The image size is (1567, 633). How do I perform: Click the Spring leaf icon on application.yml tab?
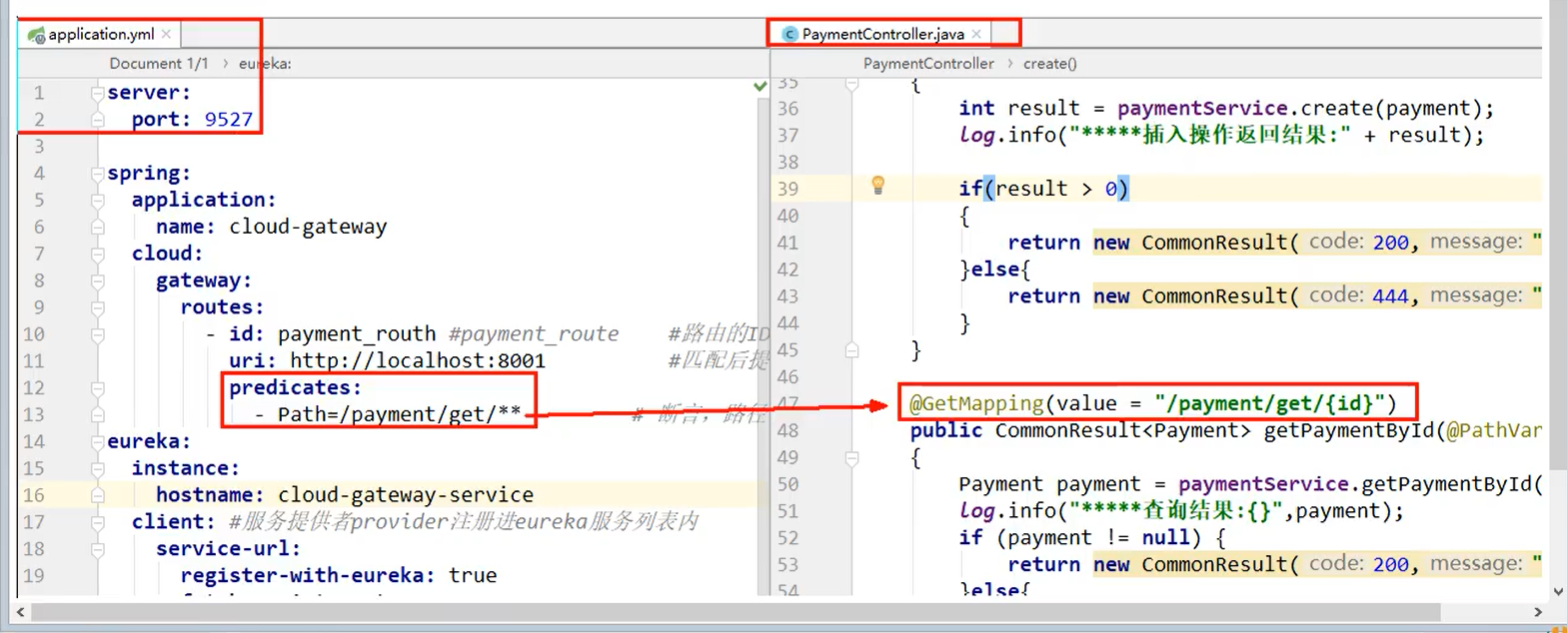tap(37, 34)
